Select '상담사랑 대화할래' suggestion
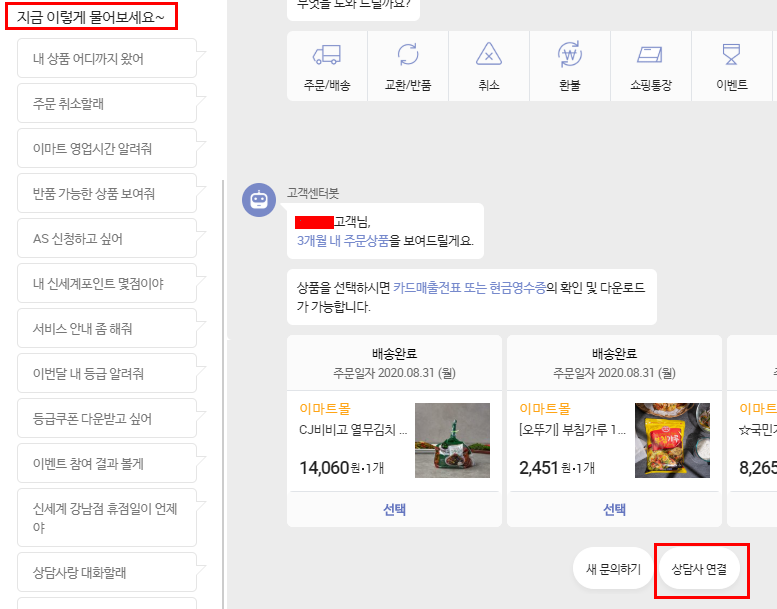Image resolution: width=777 pixels, height=609 pixels. point(107,572)
